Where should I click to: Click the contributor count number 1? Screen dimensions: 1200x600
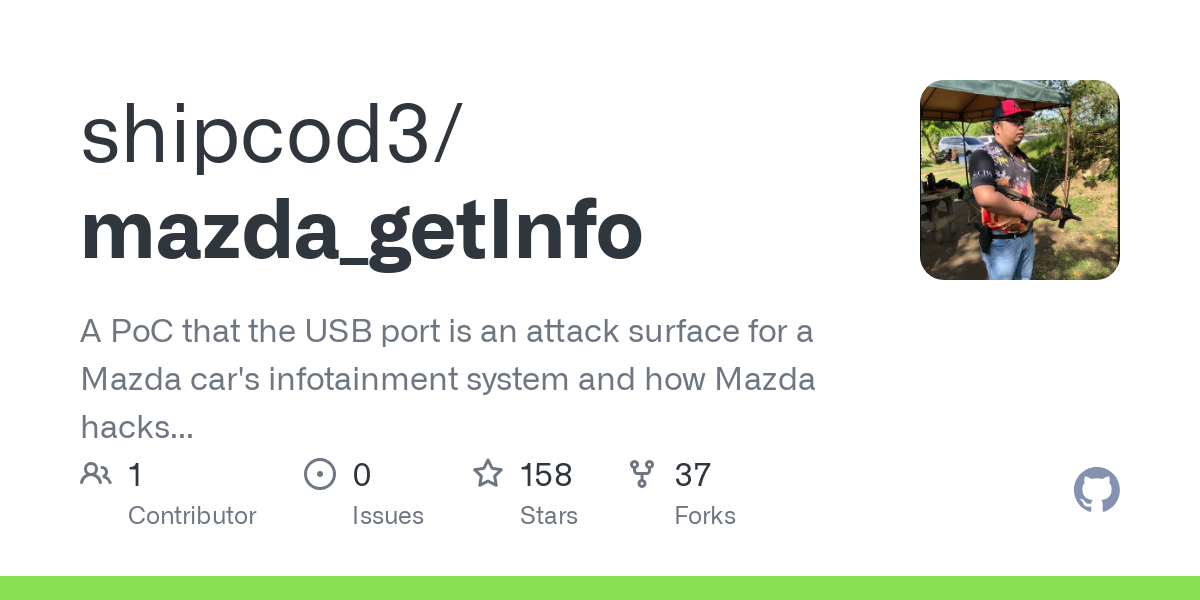[x=135, y=475]
